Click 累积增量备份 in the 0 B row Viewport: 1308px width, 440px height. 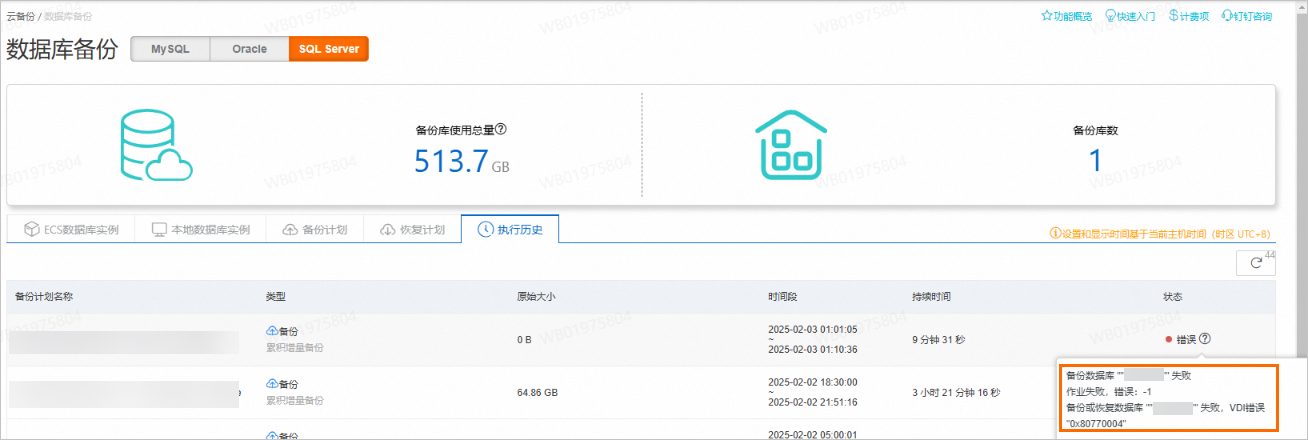coord(295,348)
